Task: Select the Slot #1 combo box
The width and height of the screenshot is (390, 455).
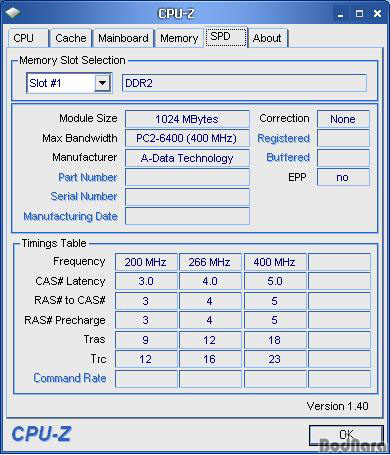Action: (69, 83)
